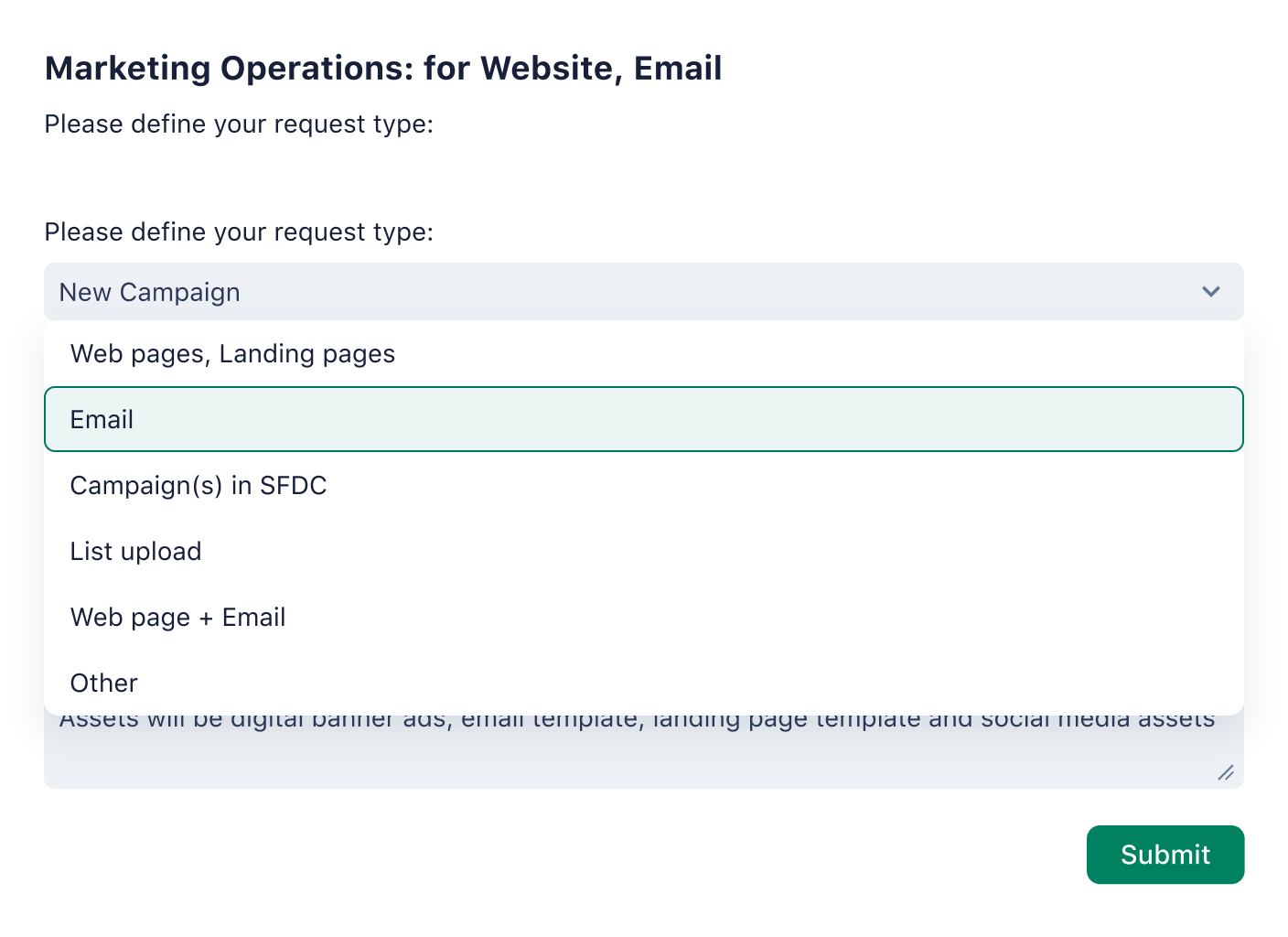Click the textarea resize handle
Image resolution: width=1288 pixels, height=937 pixels.
coord(1227,773)
